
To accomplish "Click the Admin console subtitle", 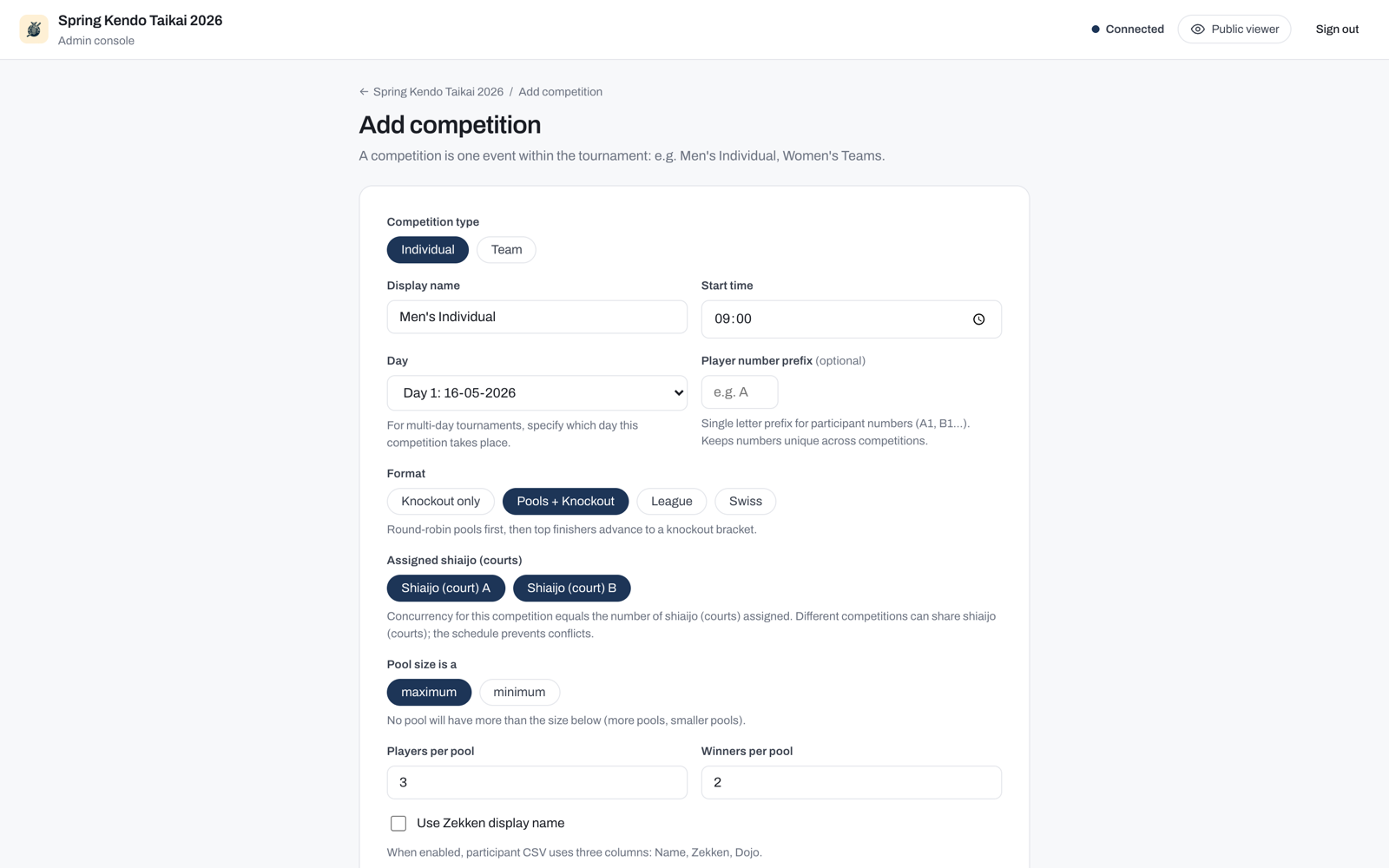I will click(x=96, y=41).
